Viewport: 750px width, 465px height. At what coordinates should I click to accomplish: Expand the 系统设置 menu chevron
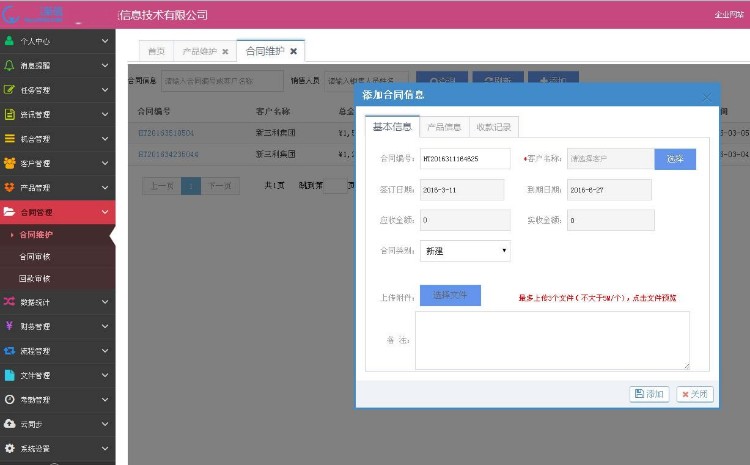105,448
